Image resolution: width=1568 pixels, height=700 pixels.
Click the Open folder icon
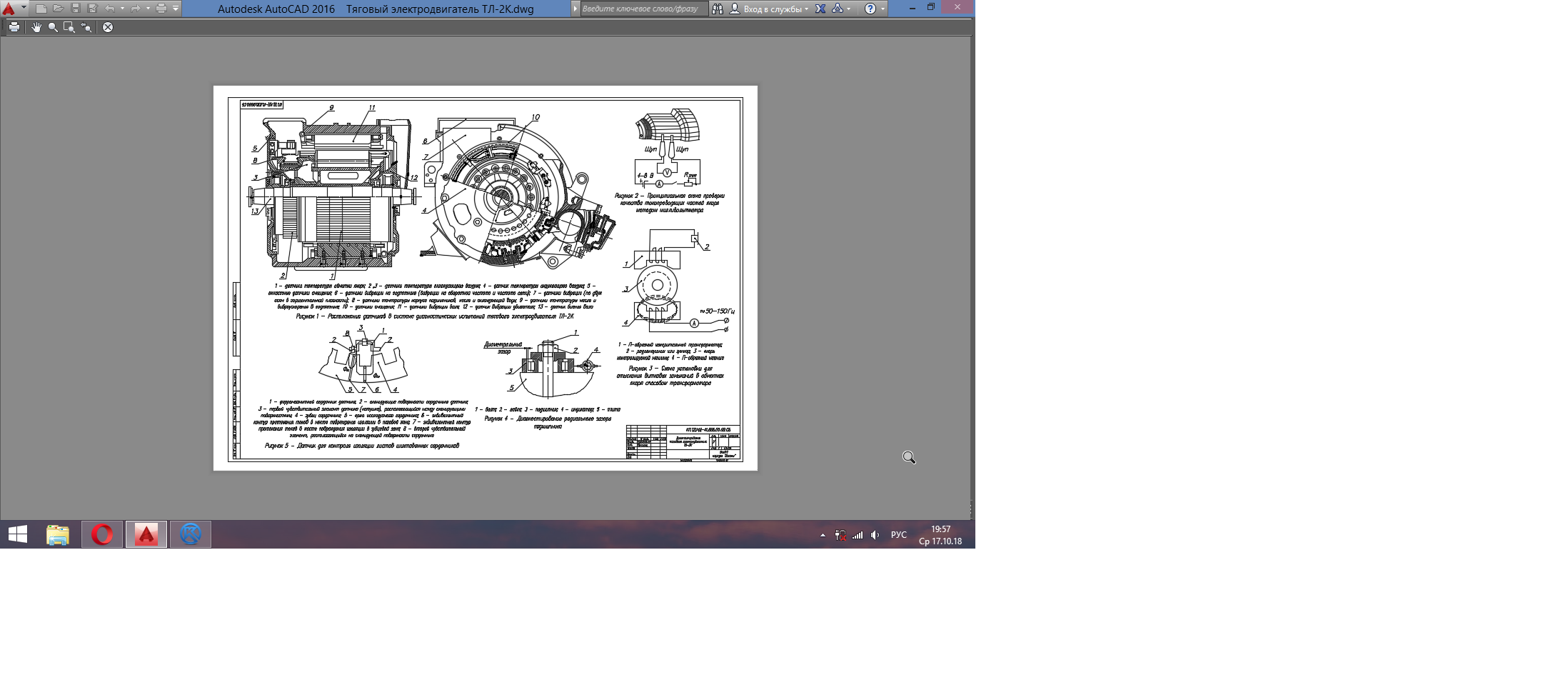[x=58, y=9]
